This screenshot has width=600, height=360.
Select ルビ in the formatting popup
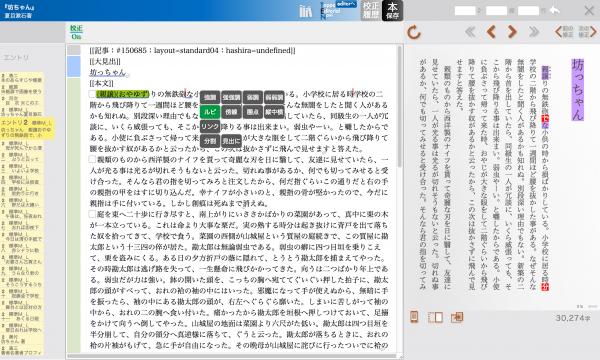pos(210,112)
